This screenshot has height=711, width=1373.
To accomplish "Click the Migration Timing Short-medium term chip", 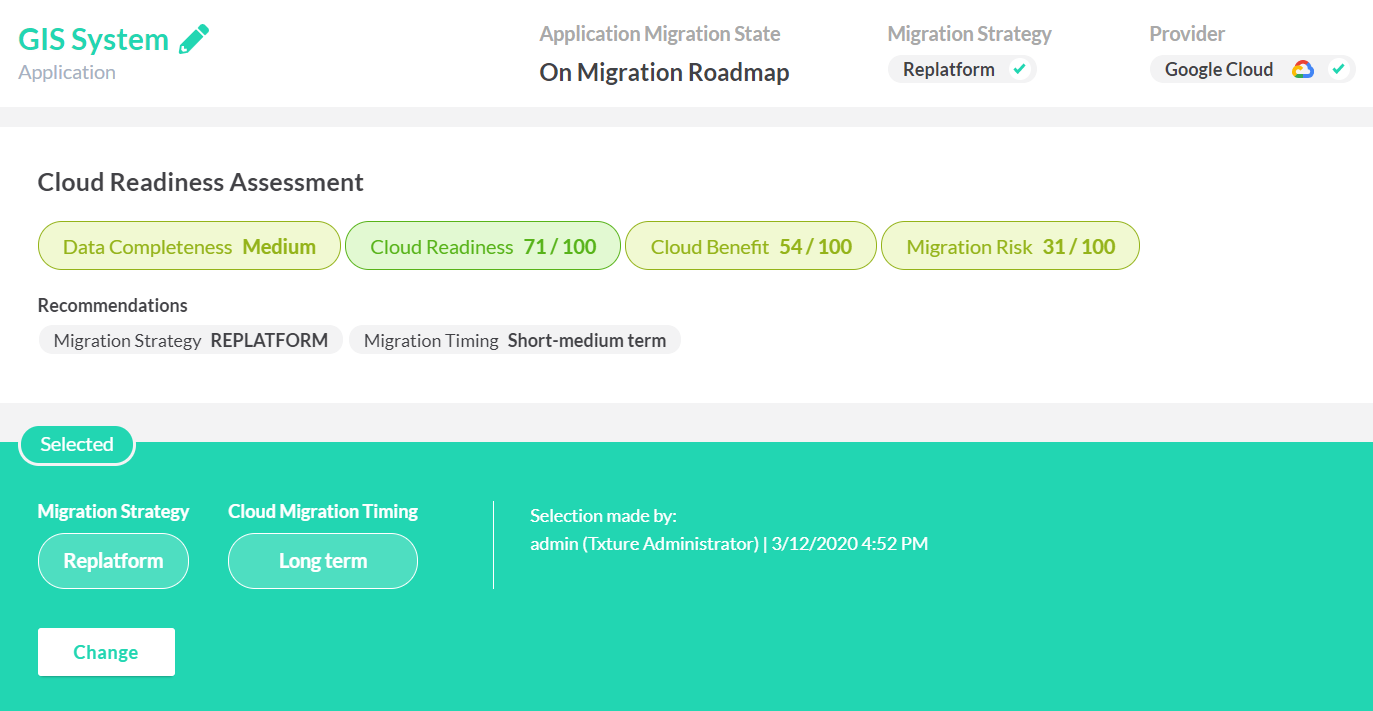I will pos(514,340).
